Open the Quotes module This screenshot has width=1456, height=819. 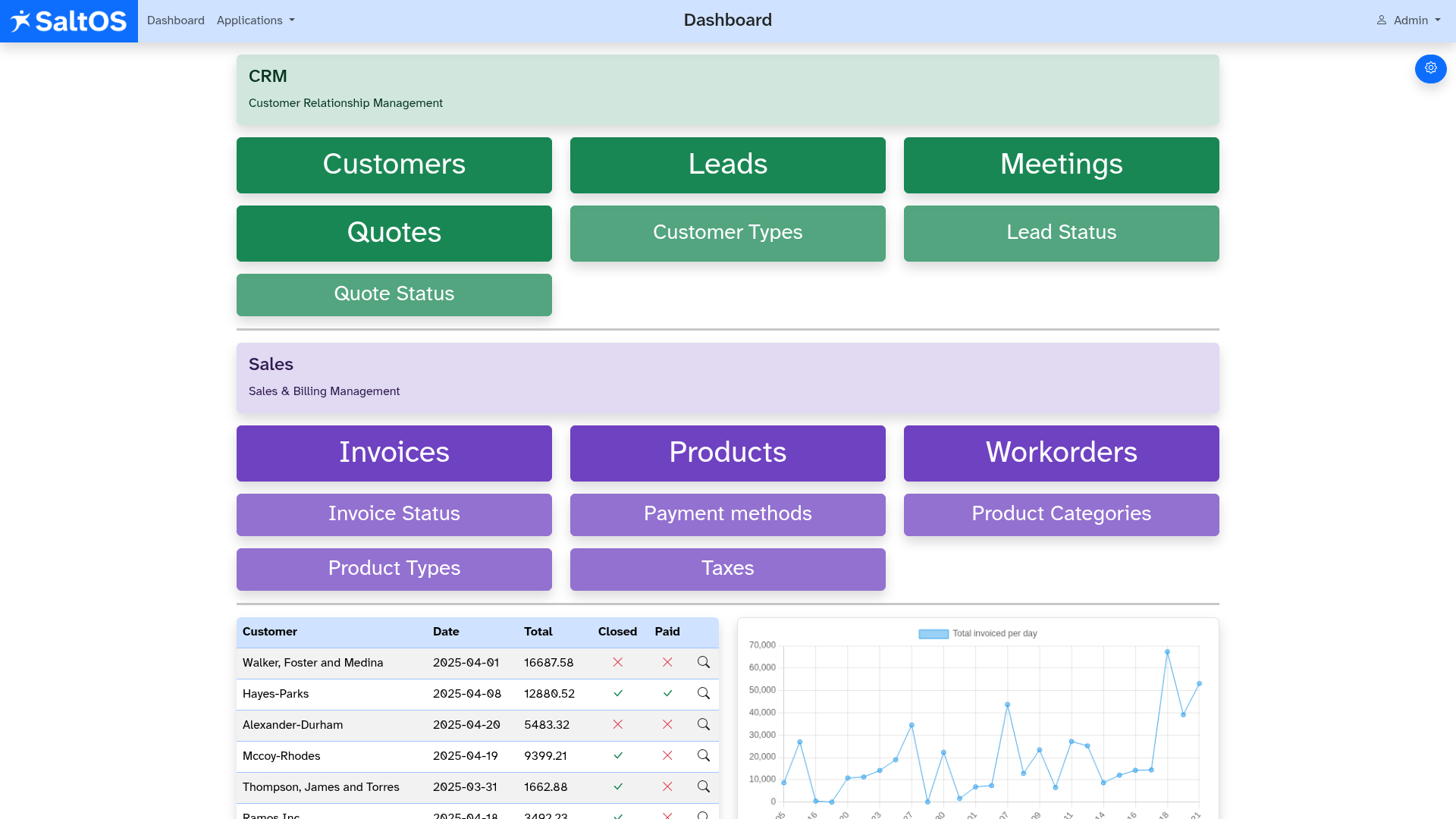[x=394, y=233]
